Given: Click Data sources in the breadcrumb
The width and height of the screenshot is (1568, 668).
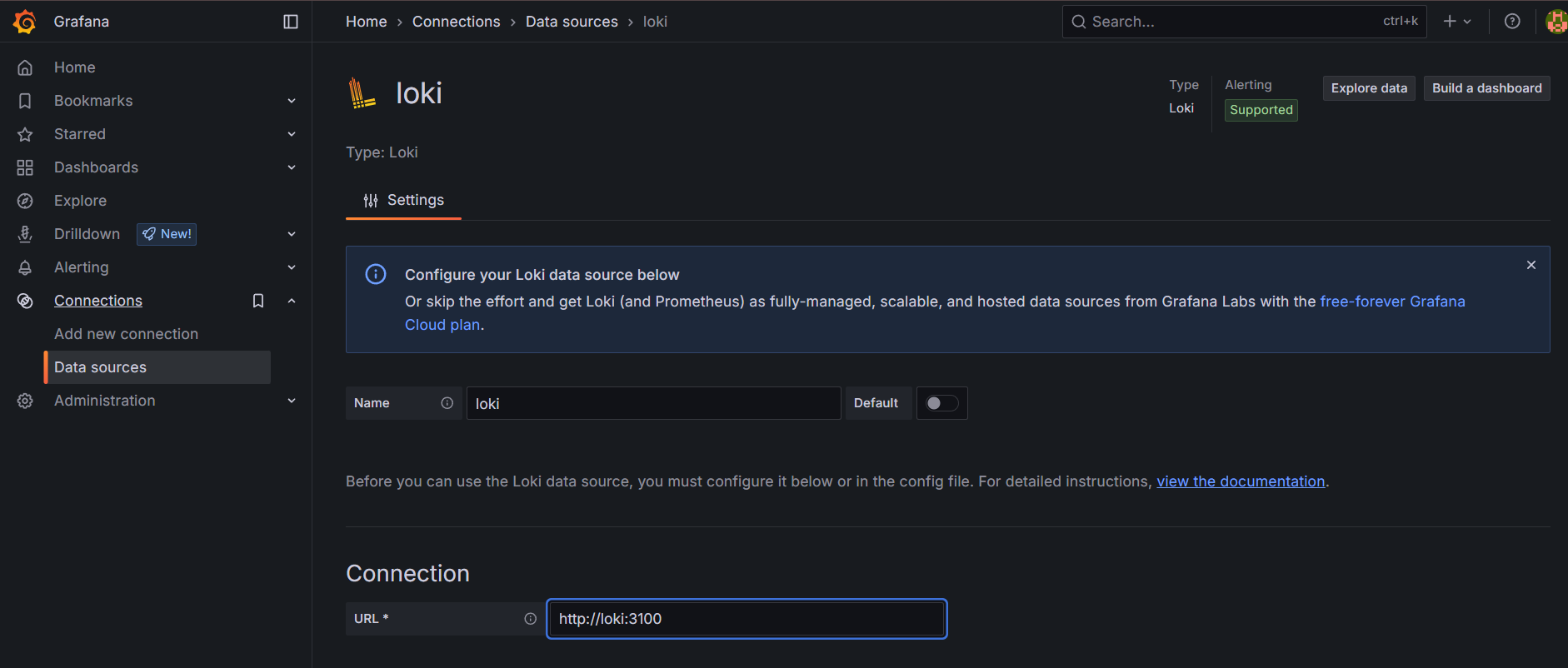Looking at the screenshot, I should [572, 22].
